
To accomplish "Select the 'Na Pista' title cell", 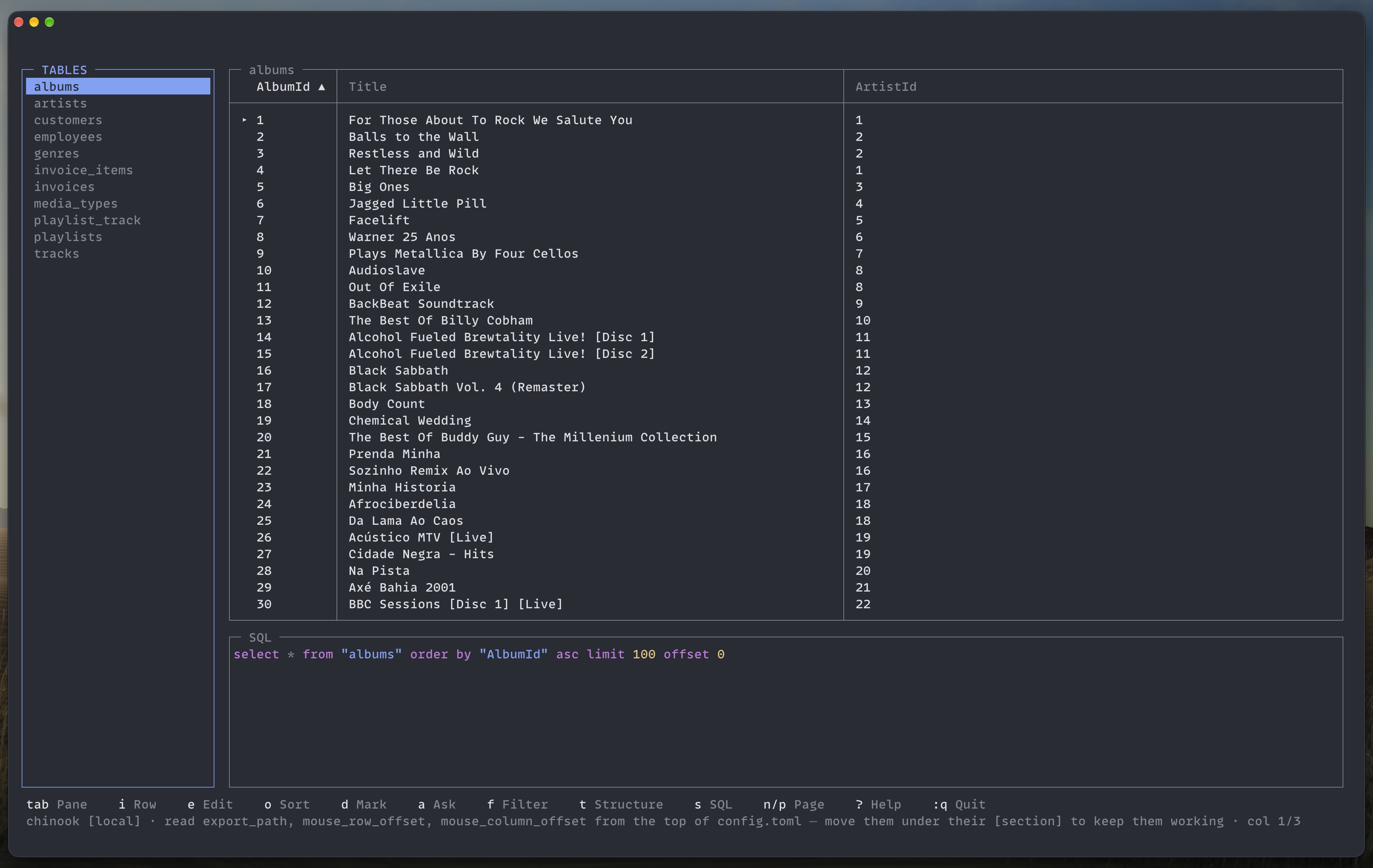I will point(379,571).
